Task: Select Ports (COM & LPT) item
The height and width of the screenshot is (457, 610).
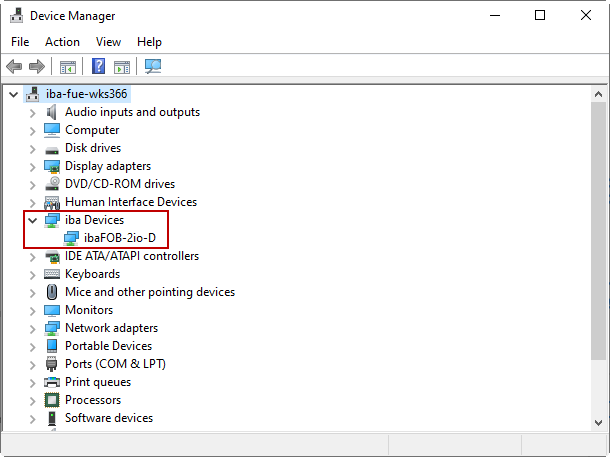Action: [115, 364]
